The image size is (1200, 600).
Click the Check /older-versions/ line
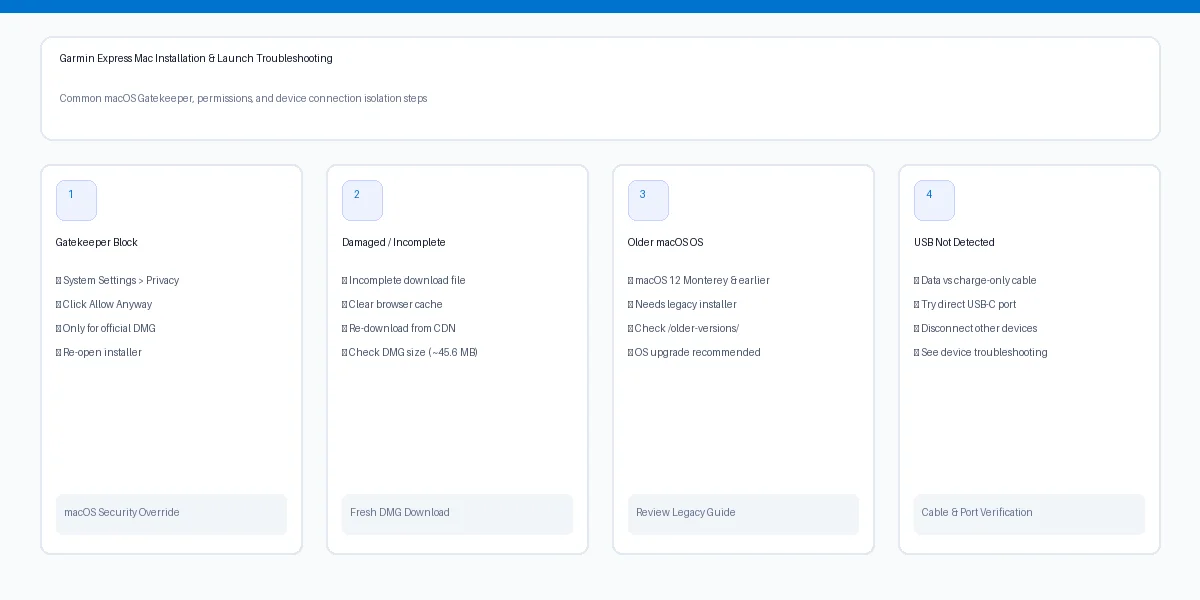click(684, 329)
